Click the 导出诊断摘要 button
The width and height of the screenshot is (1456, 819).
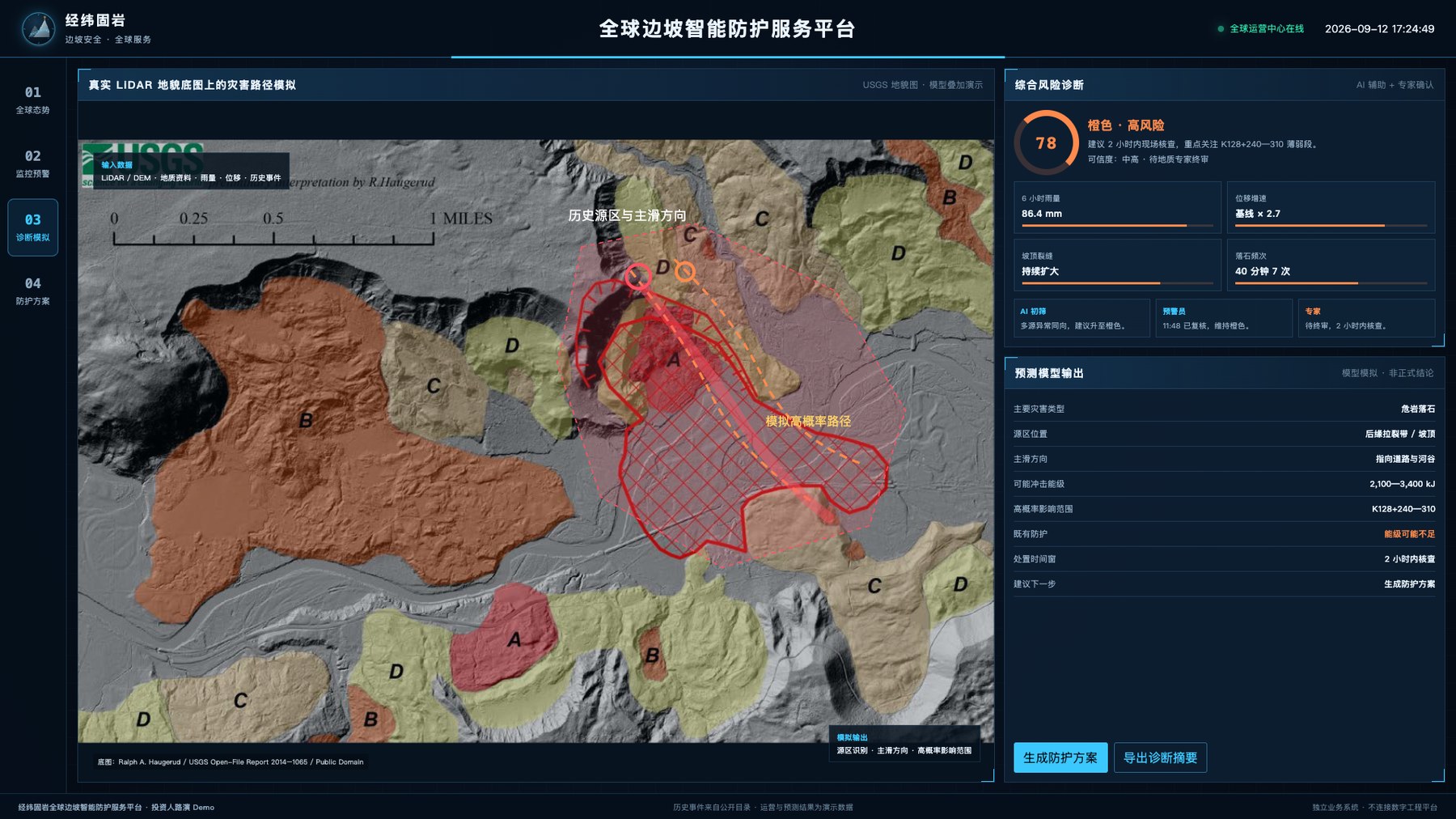pyautogui.click(x=1160, y=757)
